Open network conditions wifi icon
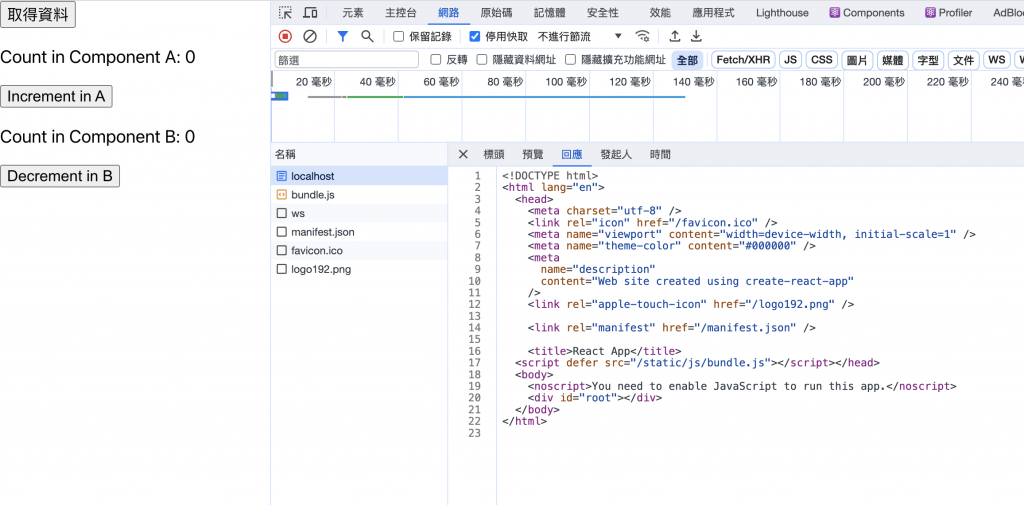This screenshot has width=1024, height=505. tap(643, 37)
